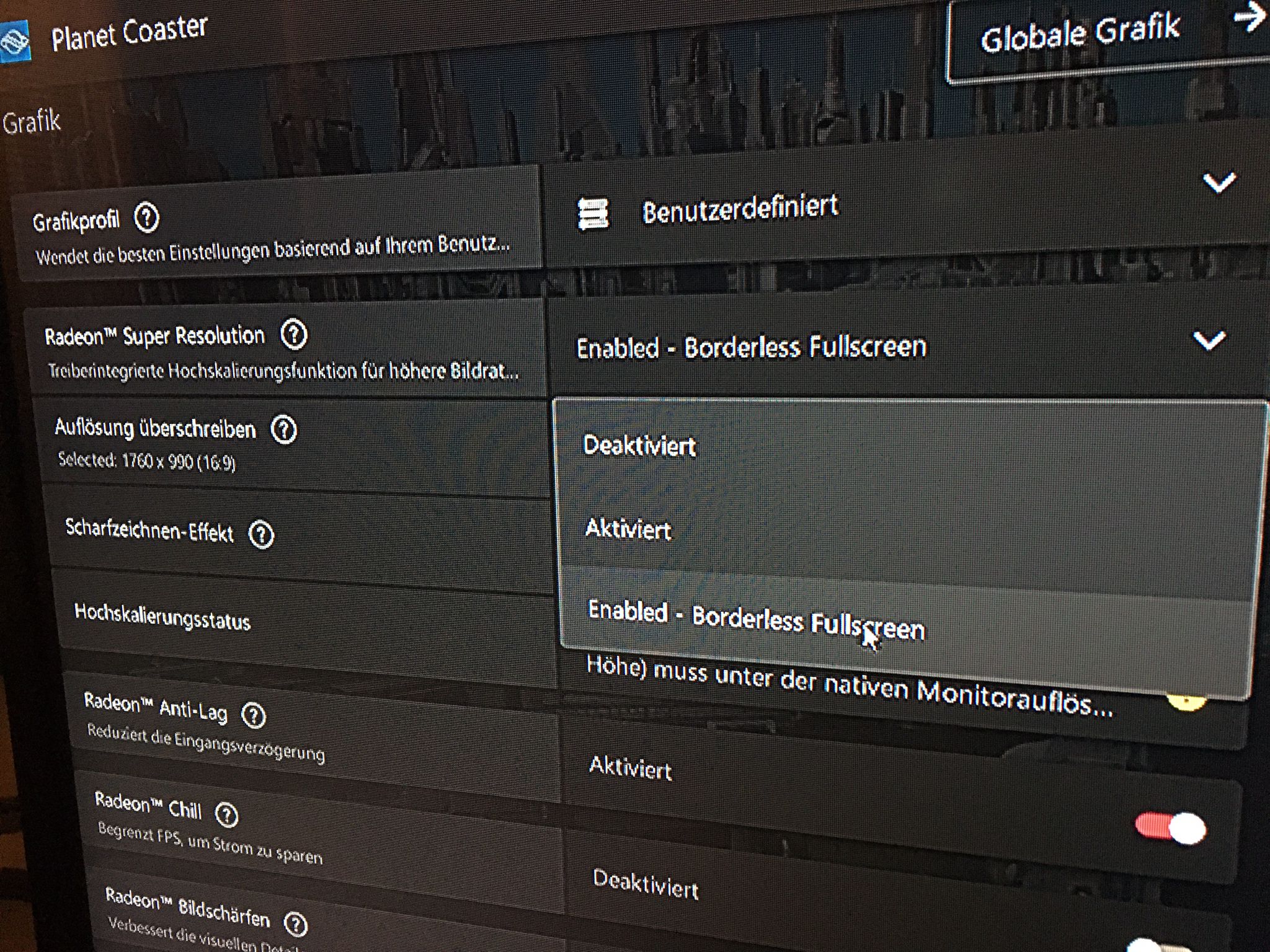Show help for Auflösung überschreiben
This screenshot has height=952, width=1270.
(x=284, y=430)
